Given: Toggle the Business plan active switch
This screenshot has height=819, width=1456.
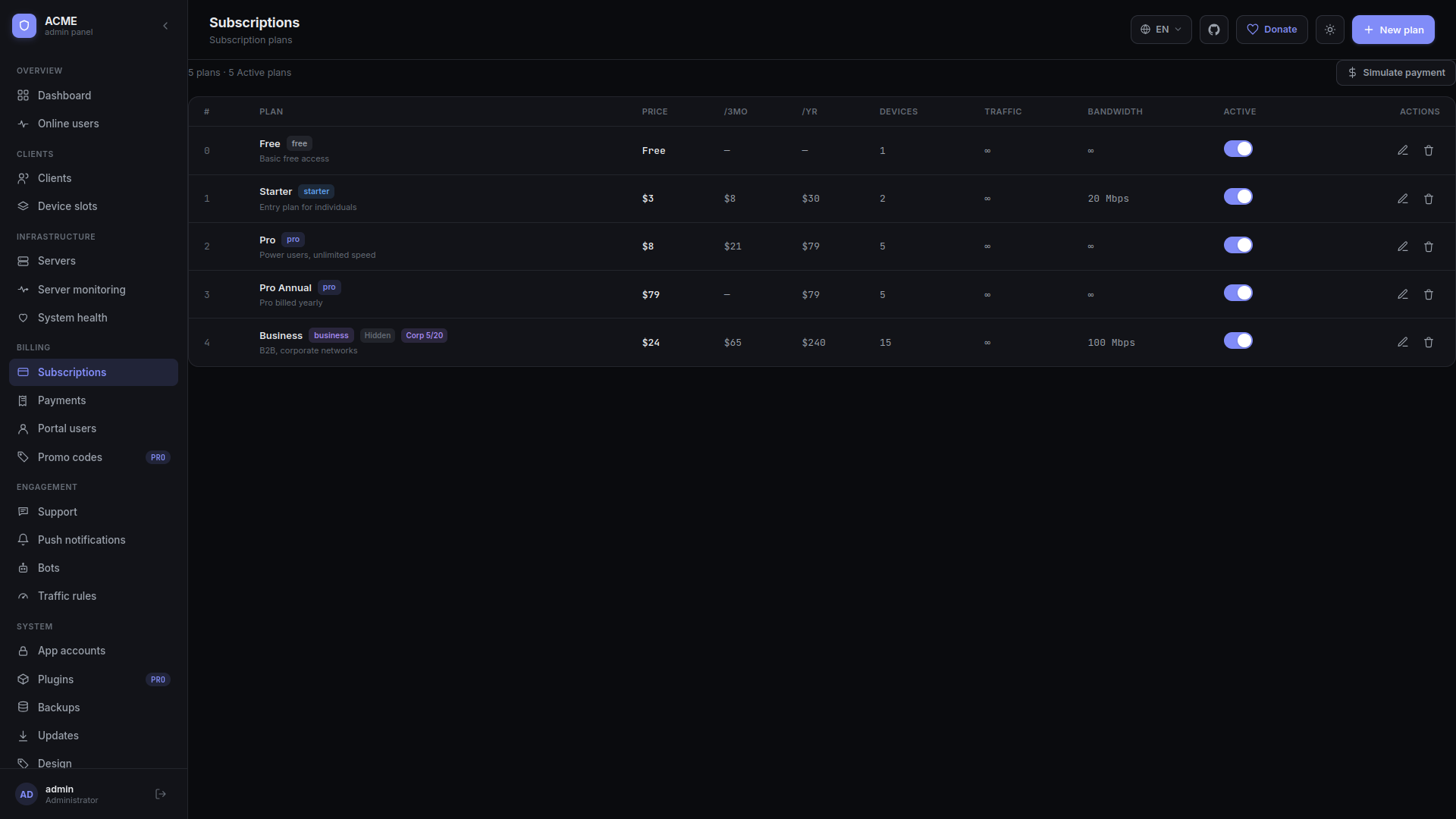Looking at the screenshot, I should tap(1238, 341).
